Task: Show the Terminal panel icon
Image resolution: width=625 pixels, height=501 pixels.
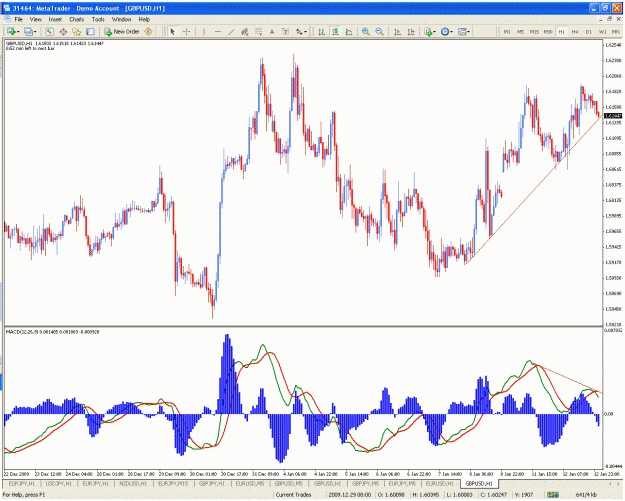Action: pos(90,31)
